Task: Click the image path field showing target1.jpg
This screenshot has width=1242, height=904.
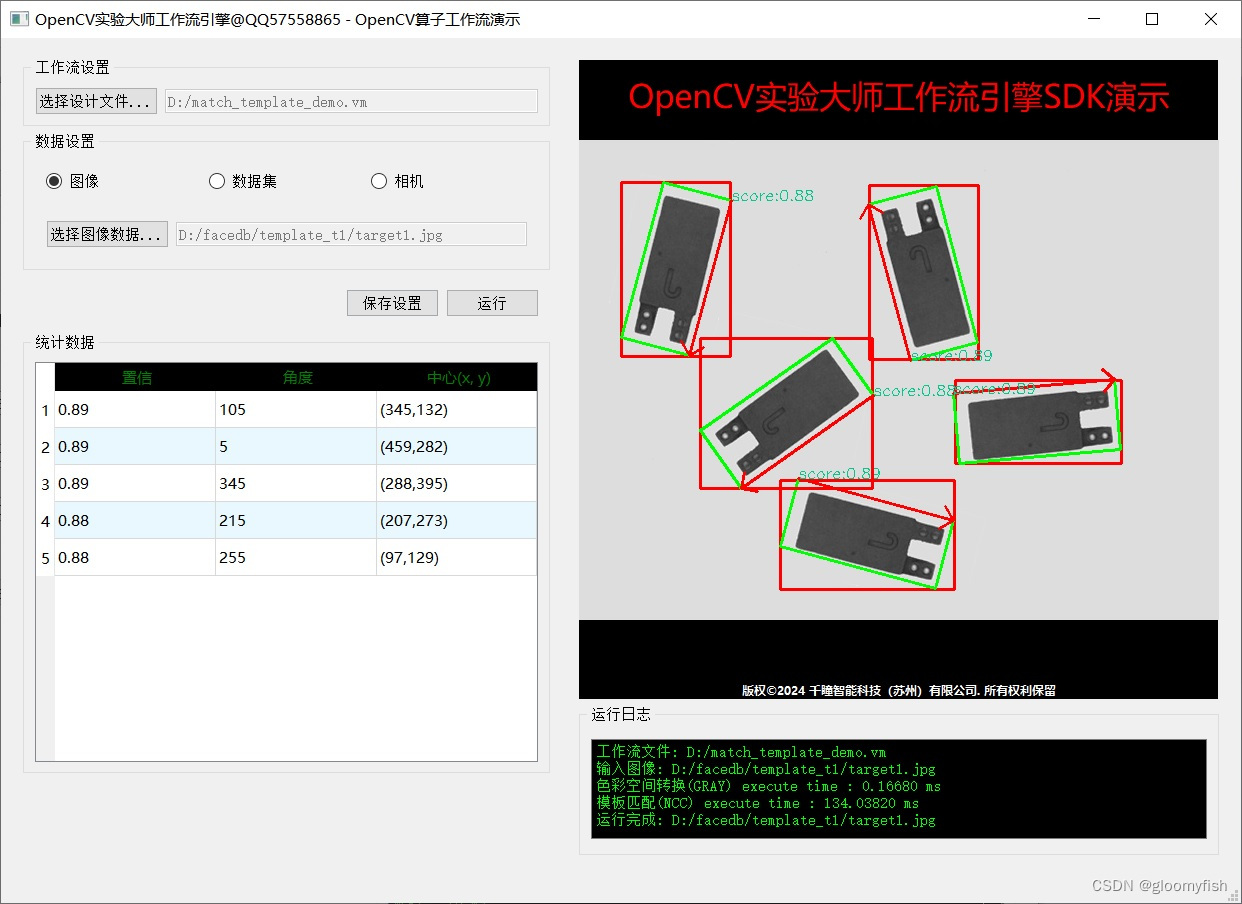Action: [351, 234]
